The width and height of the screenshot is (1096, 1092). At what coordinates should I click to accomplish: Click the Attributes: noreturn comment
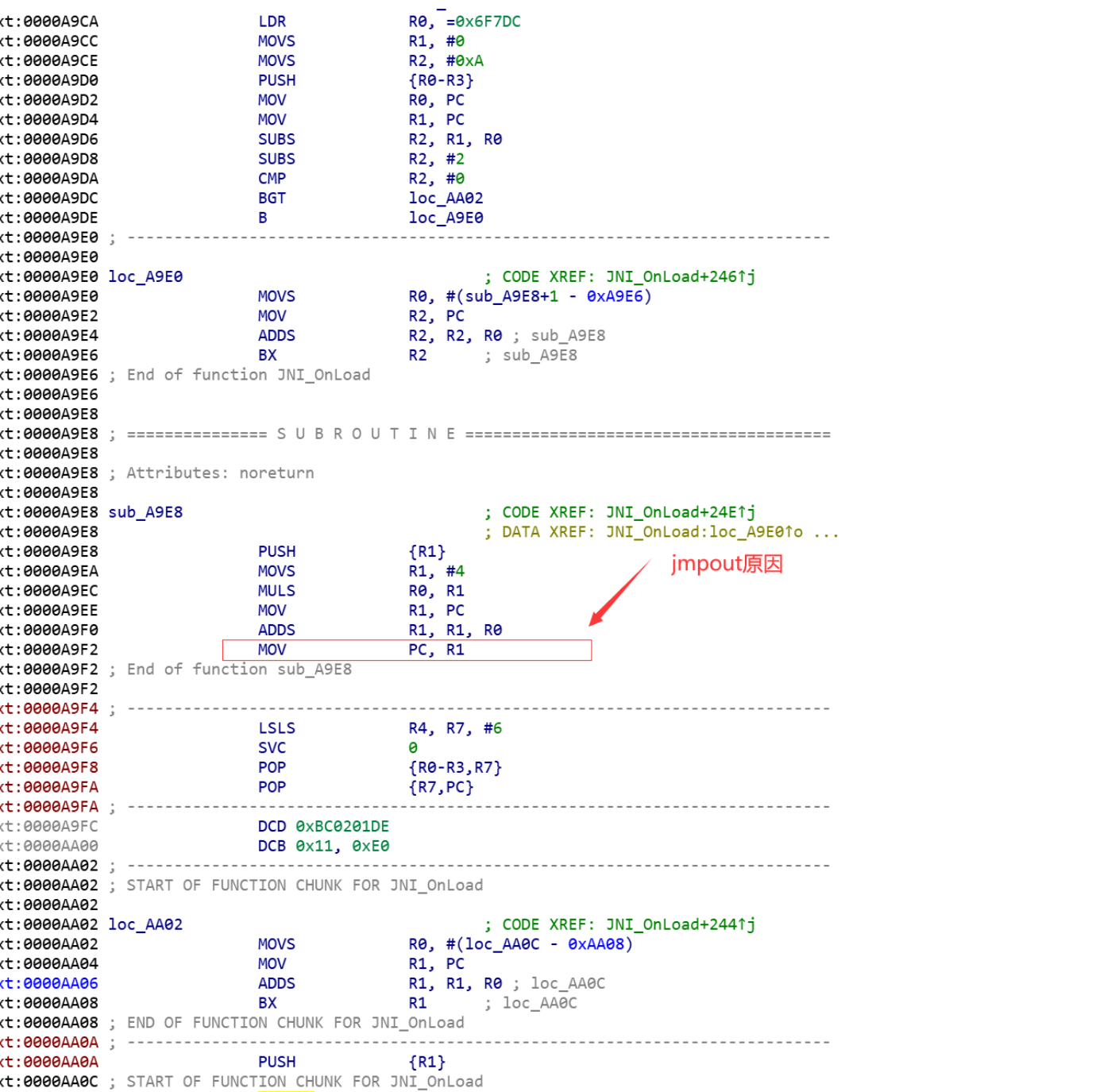[x=220, y=473]
